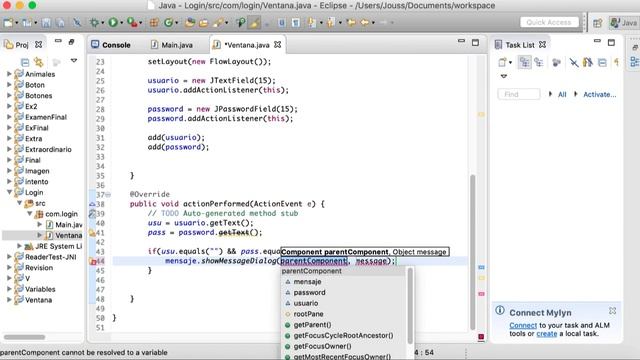Image resolution: width=640 pixels, height=360 pixels.
Task: Open the Run icon dropdown arrow
Action: pyautogui.click(x=121, y=23)
